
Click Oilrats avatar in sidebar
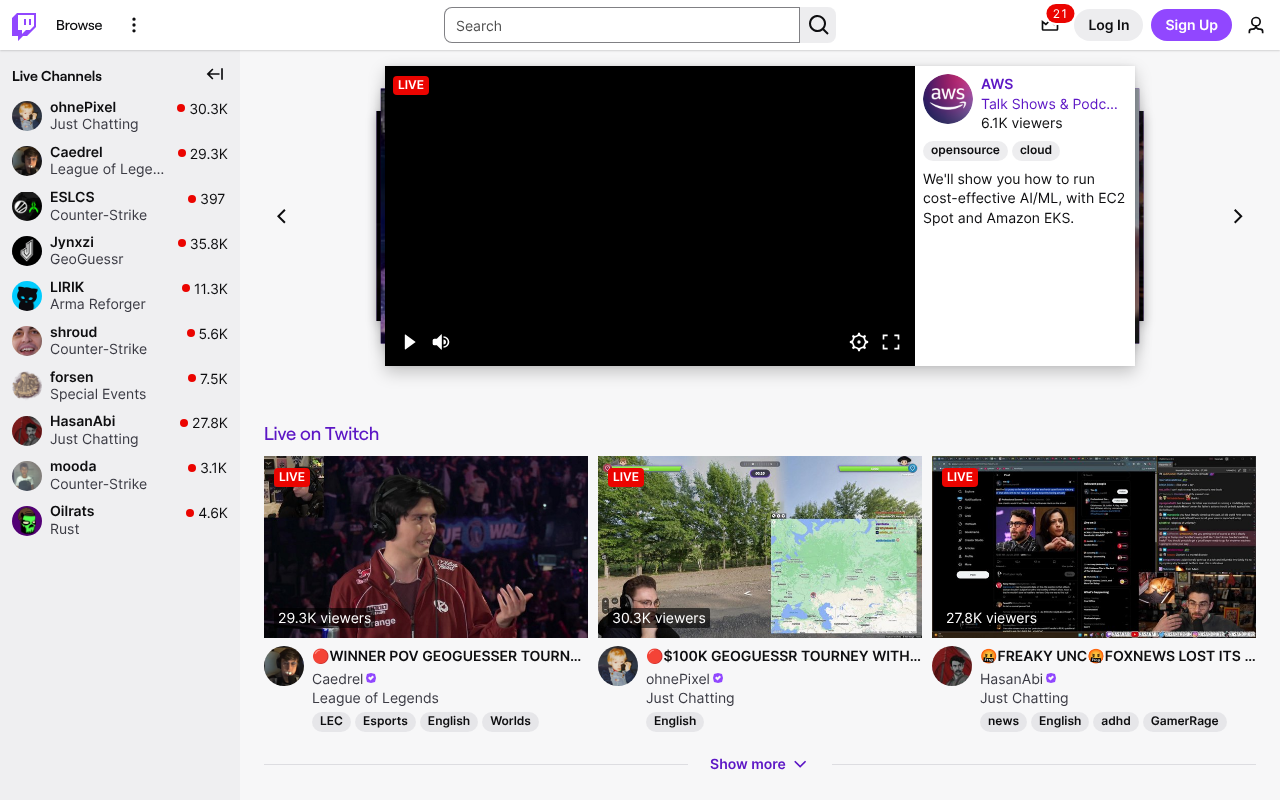(x=27, y=521)
